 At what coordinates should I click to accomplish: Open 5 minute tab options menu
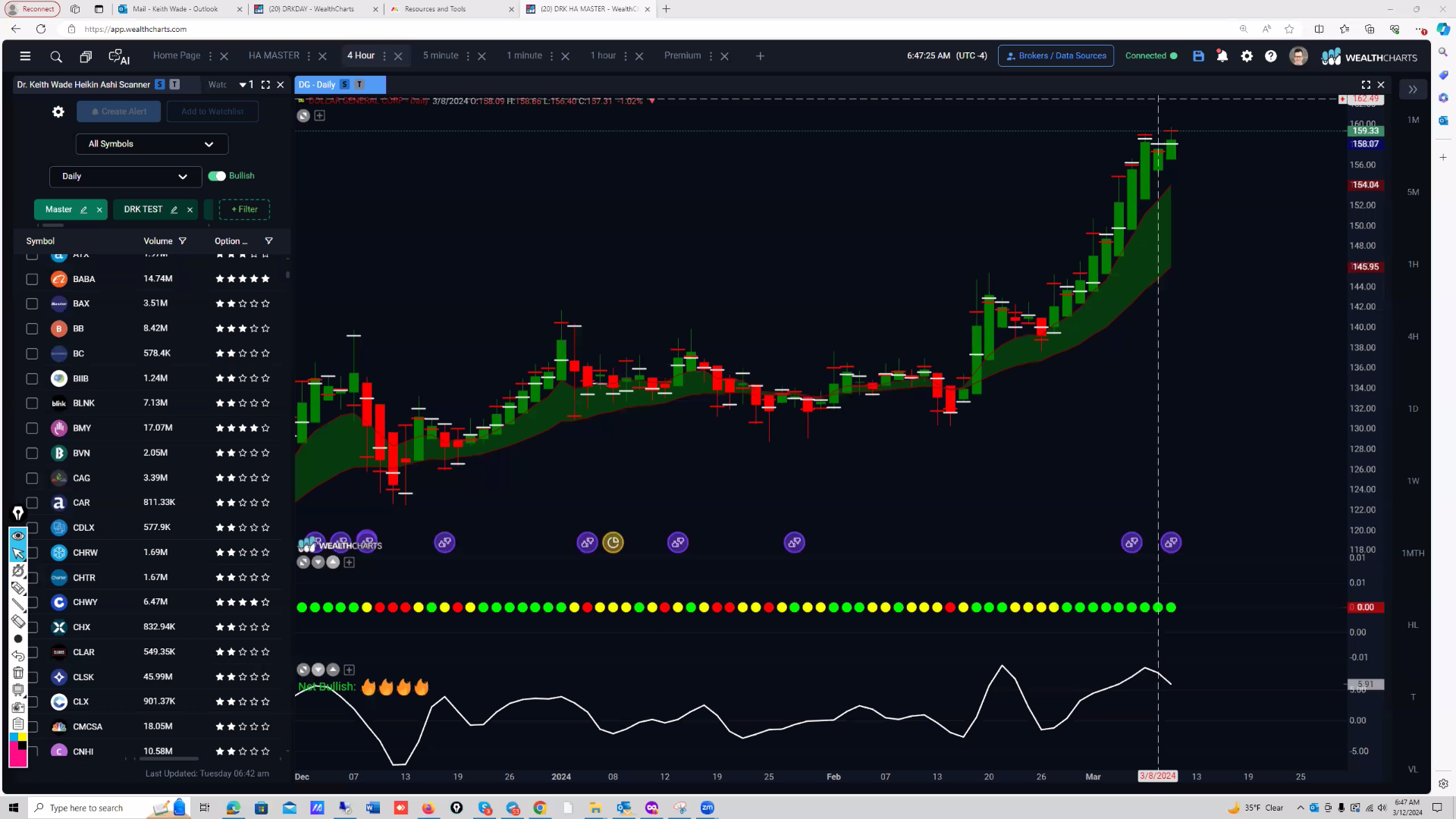coord(468,56)
